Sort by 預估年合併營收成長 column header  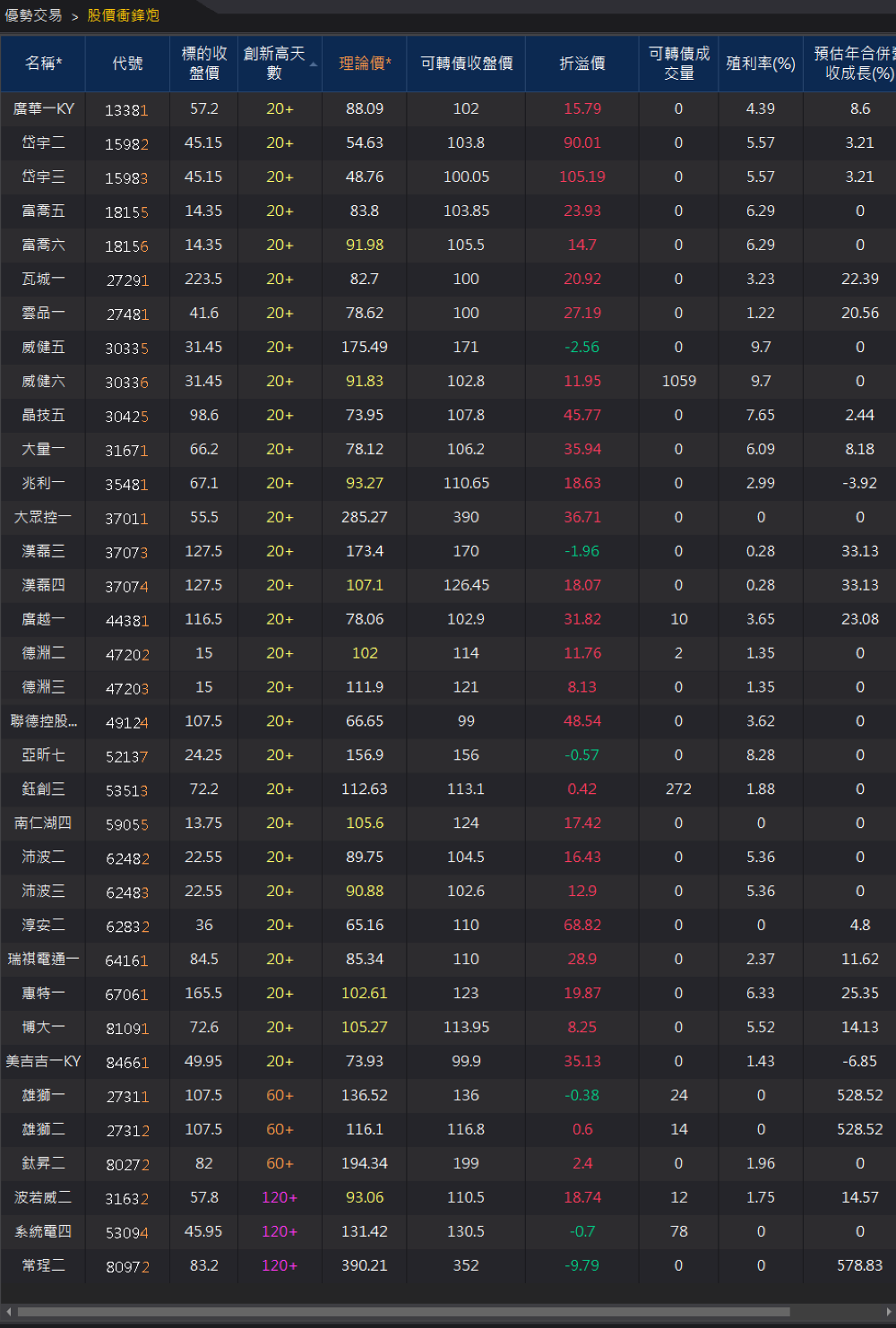click(x=850, y=63)
